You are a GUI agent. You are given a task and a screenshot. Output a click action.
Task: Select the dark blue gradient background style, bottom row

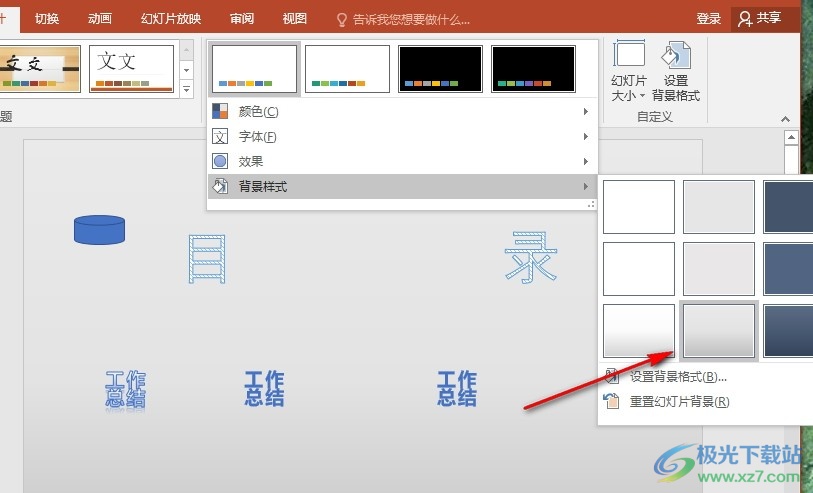click(788, 331)
